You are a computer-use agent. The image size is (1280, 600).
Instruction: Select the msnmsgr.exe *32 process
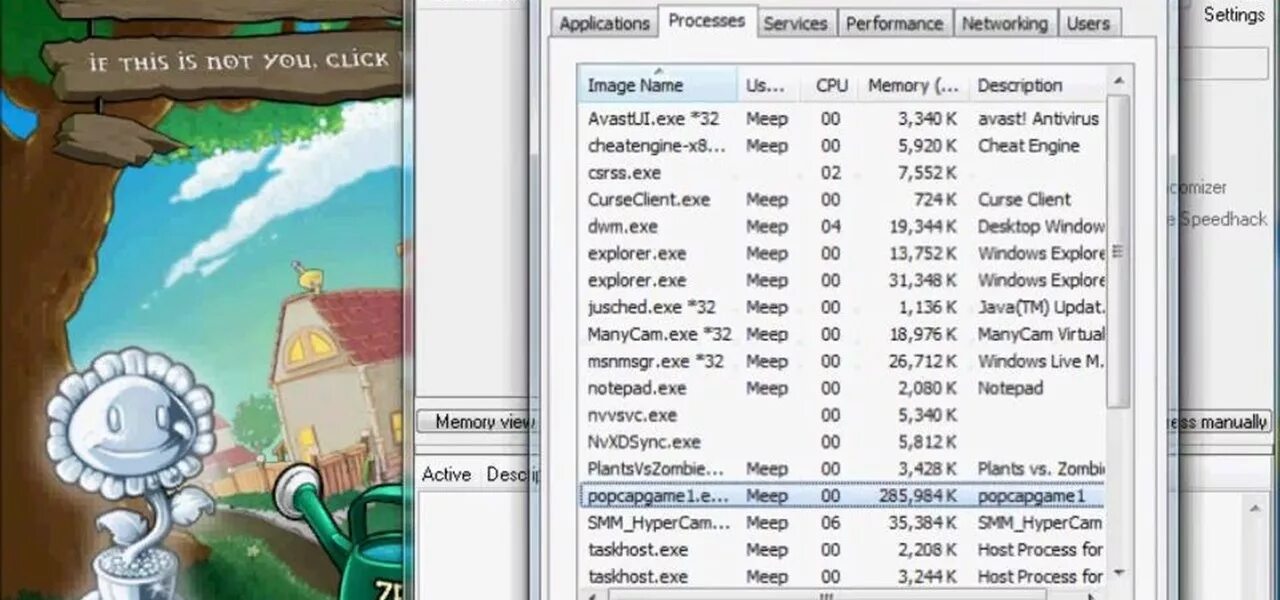(842, 361)
